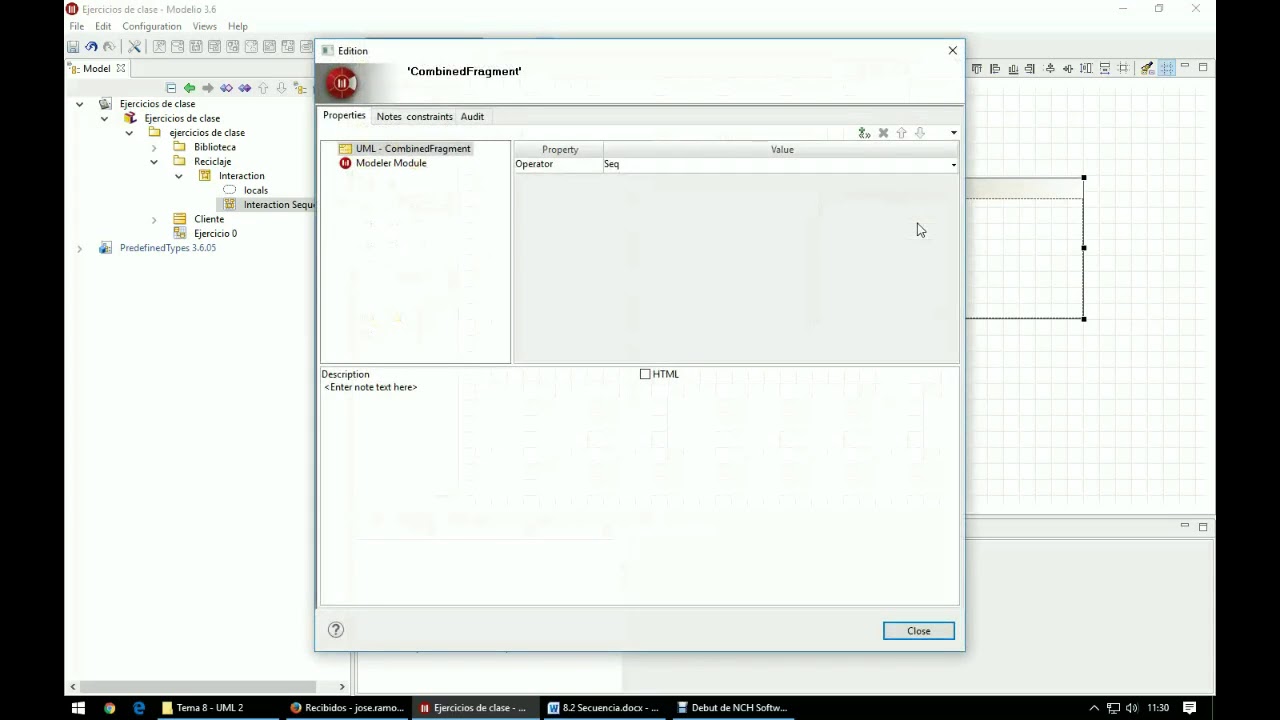Screen dimensions: 1280x720
Task: Expand the Cliente class node
Action: [154, 219]
